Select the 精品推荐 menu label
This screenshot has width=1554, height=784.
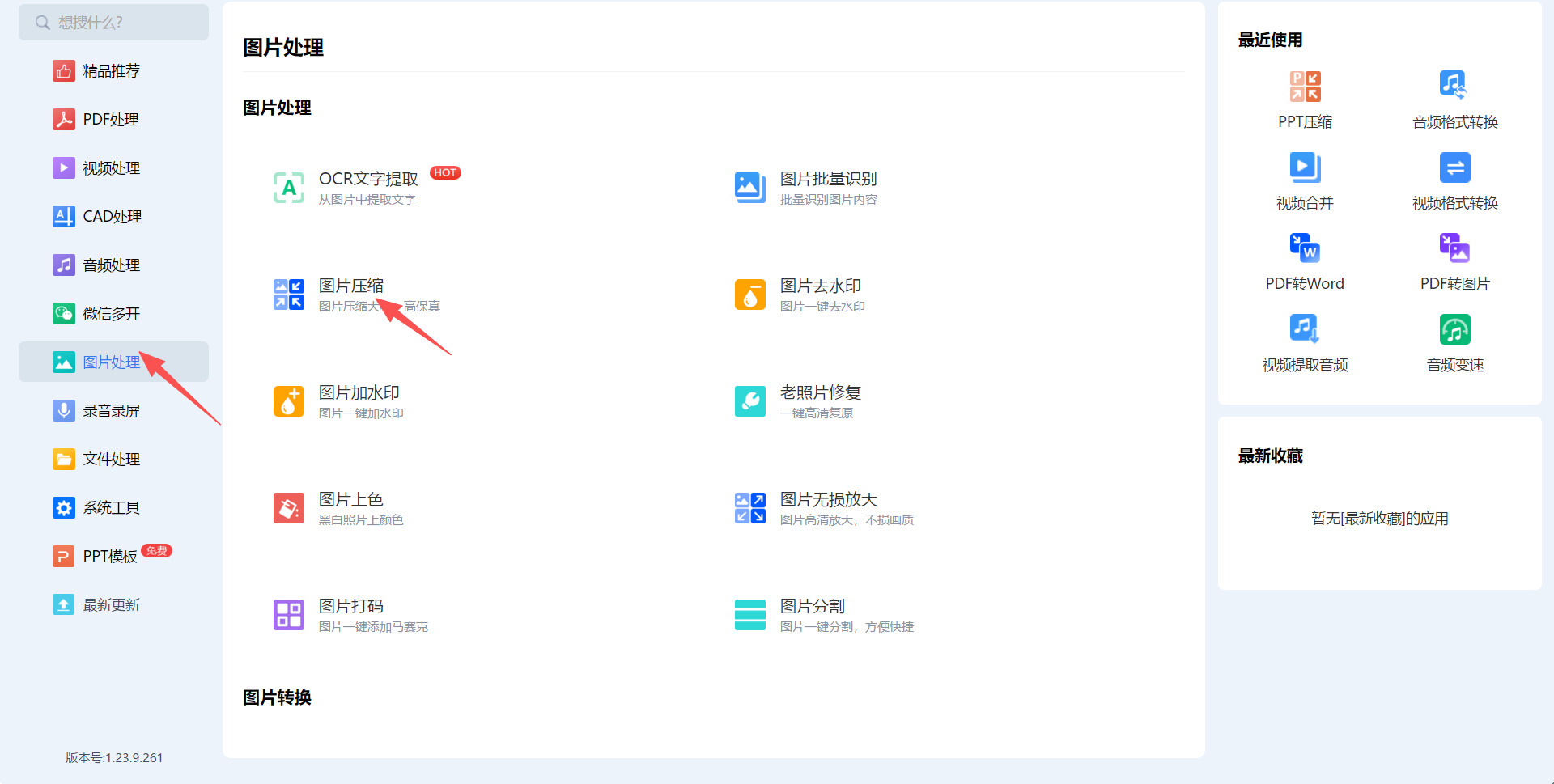112,71
